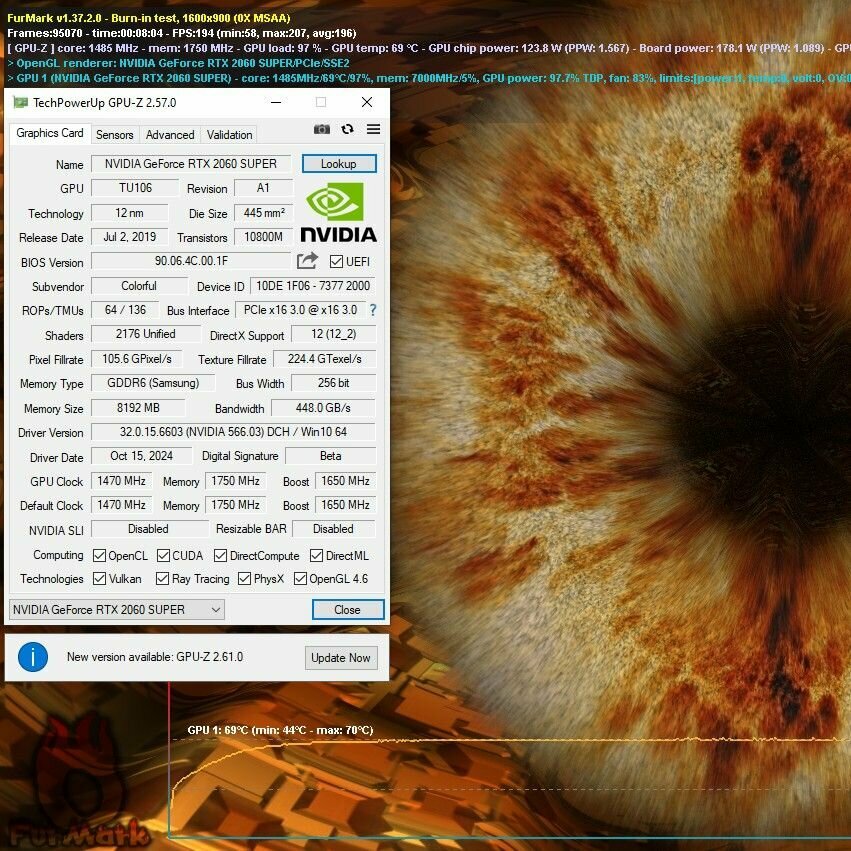Viewport: 851px width, 851px height.
Task: Click the Release Date value Jul 2, 2019
Action: (130, 237)
